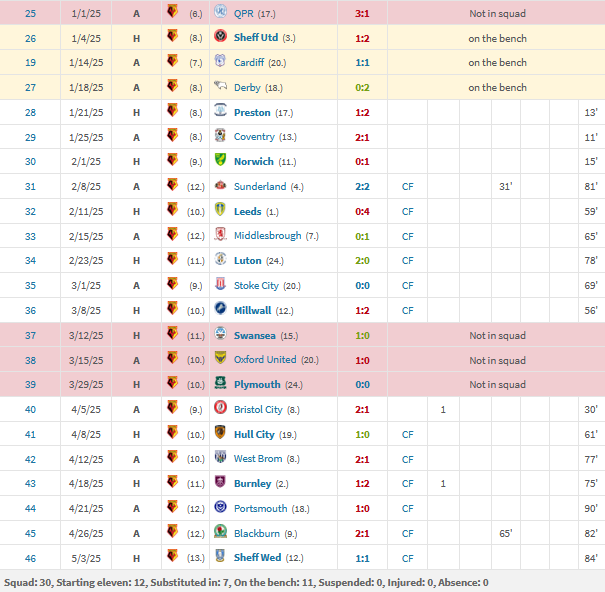605x592 pixels.
Task: Click Watford crest in matchday 25 row
Action: coord(172,12)
